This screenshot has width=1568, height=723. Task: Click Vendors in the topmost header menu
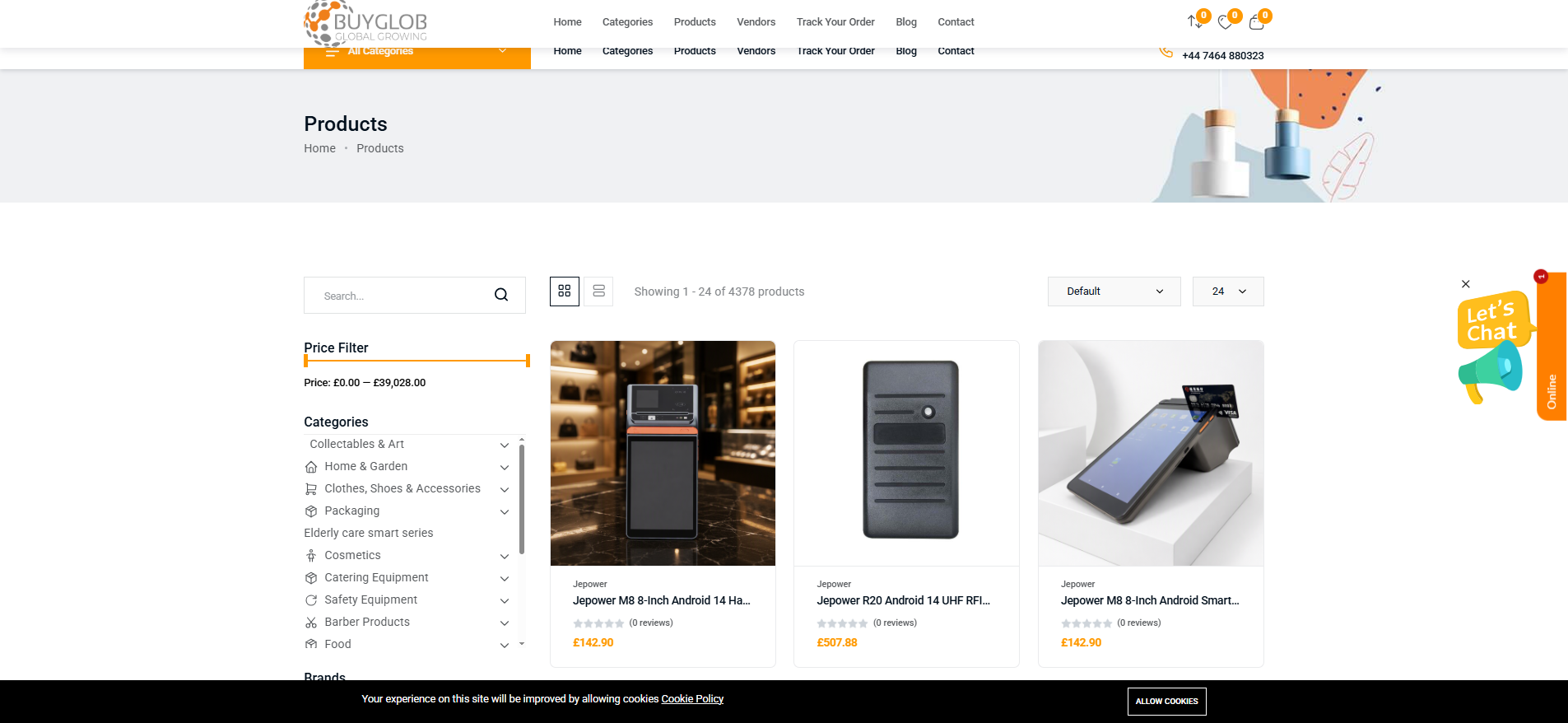pyautogui.click(x=756, y=22)
